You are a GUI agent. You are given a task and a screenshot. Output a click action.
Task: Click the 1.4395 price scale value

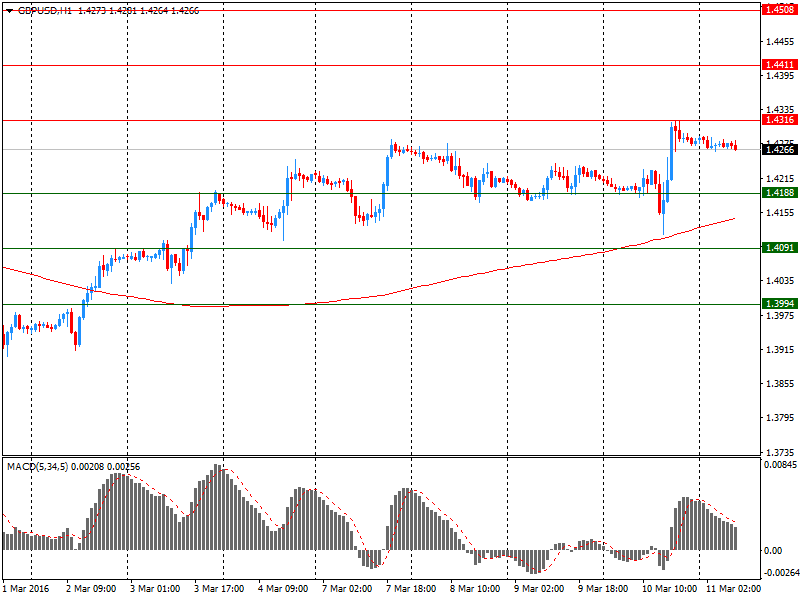pyautogui.click(x=781, y=76)
